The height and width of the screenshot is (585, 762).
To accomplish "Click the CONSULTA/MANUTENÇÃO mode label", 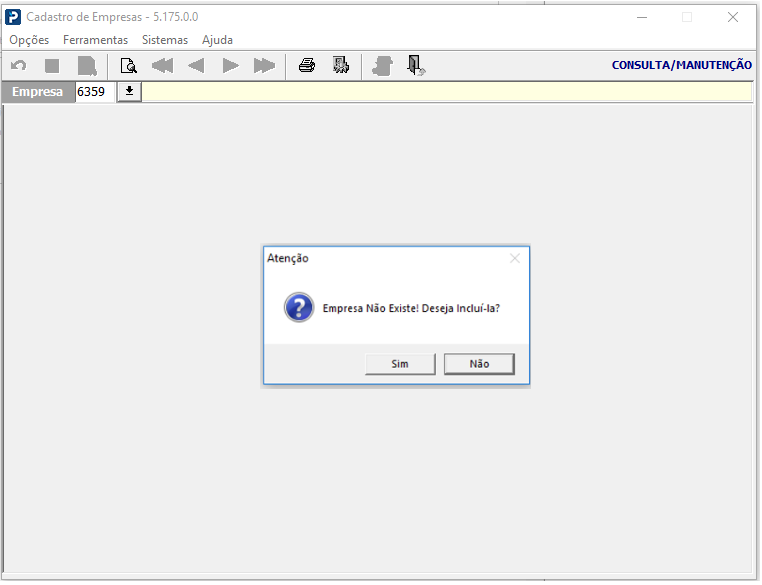I will 681,65.
